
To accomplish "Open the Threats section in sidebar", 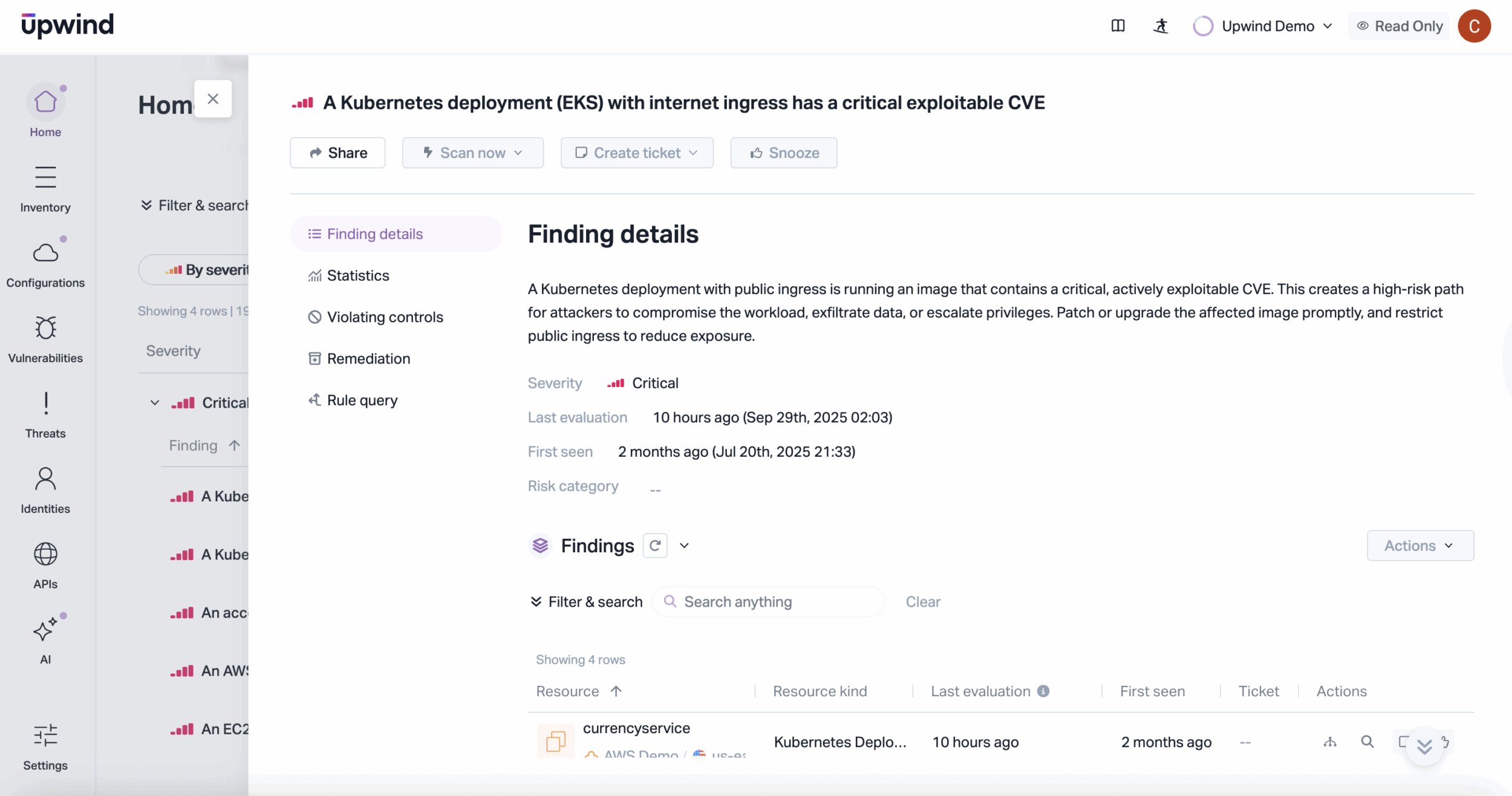I will tap(45, 404).
